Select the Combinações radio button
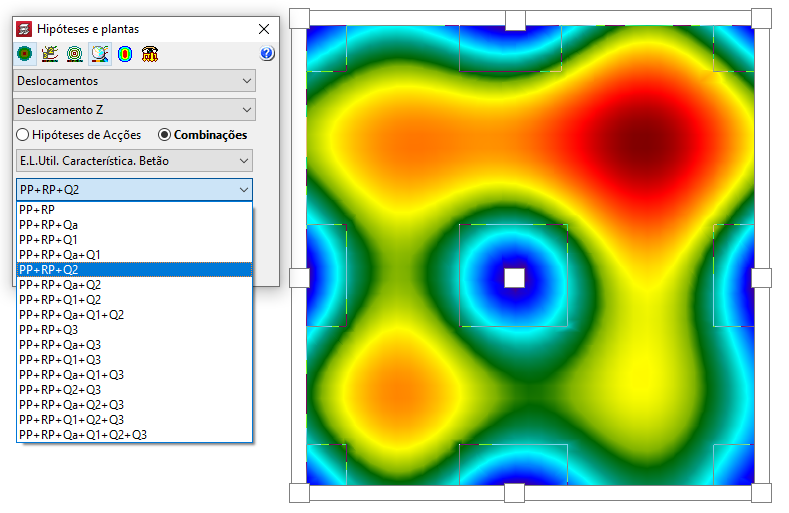 tap(164, 134)
